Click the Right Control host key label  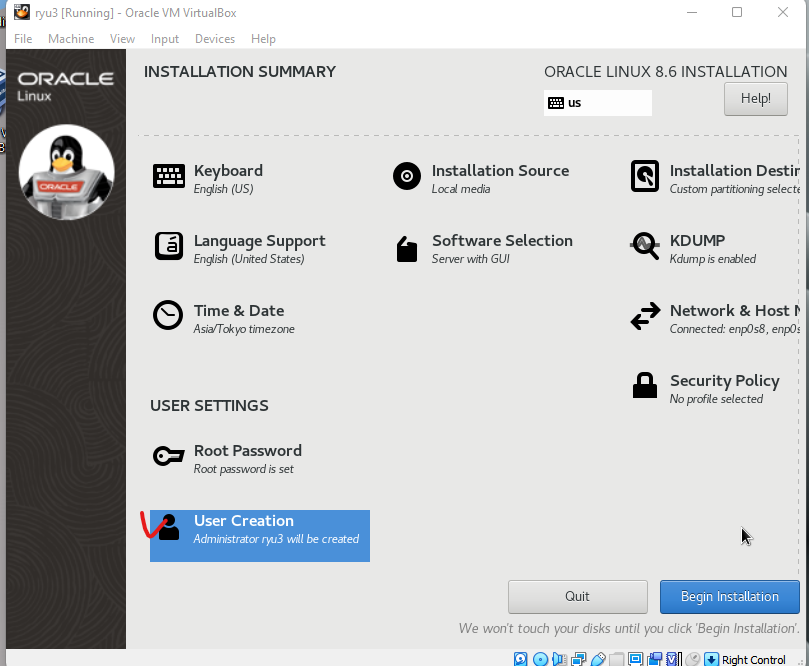coord(753,660)
